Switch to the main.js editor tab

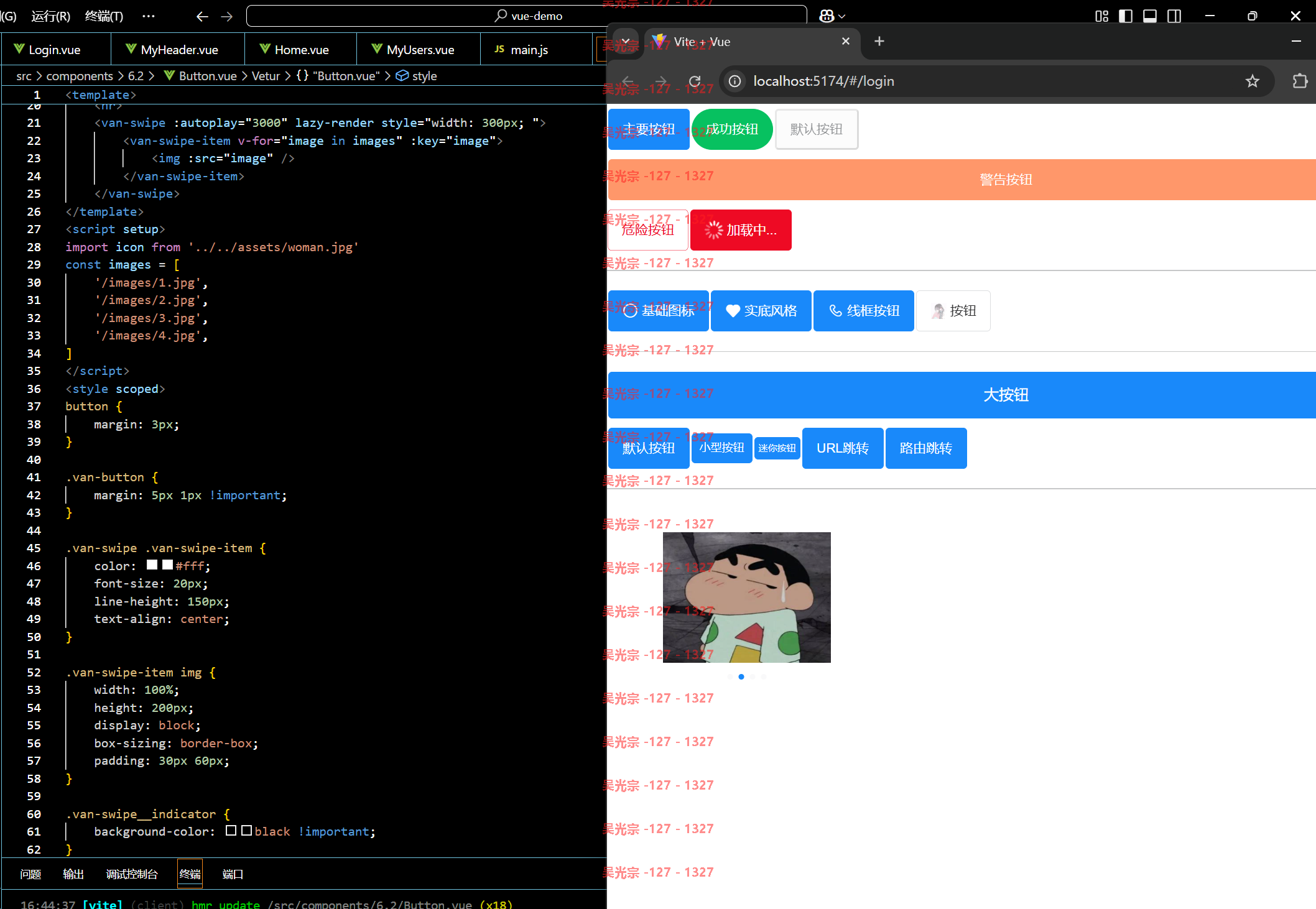coord(536,50)
